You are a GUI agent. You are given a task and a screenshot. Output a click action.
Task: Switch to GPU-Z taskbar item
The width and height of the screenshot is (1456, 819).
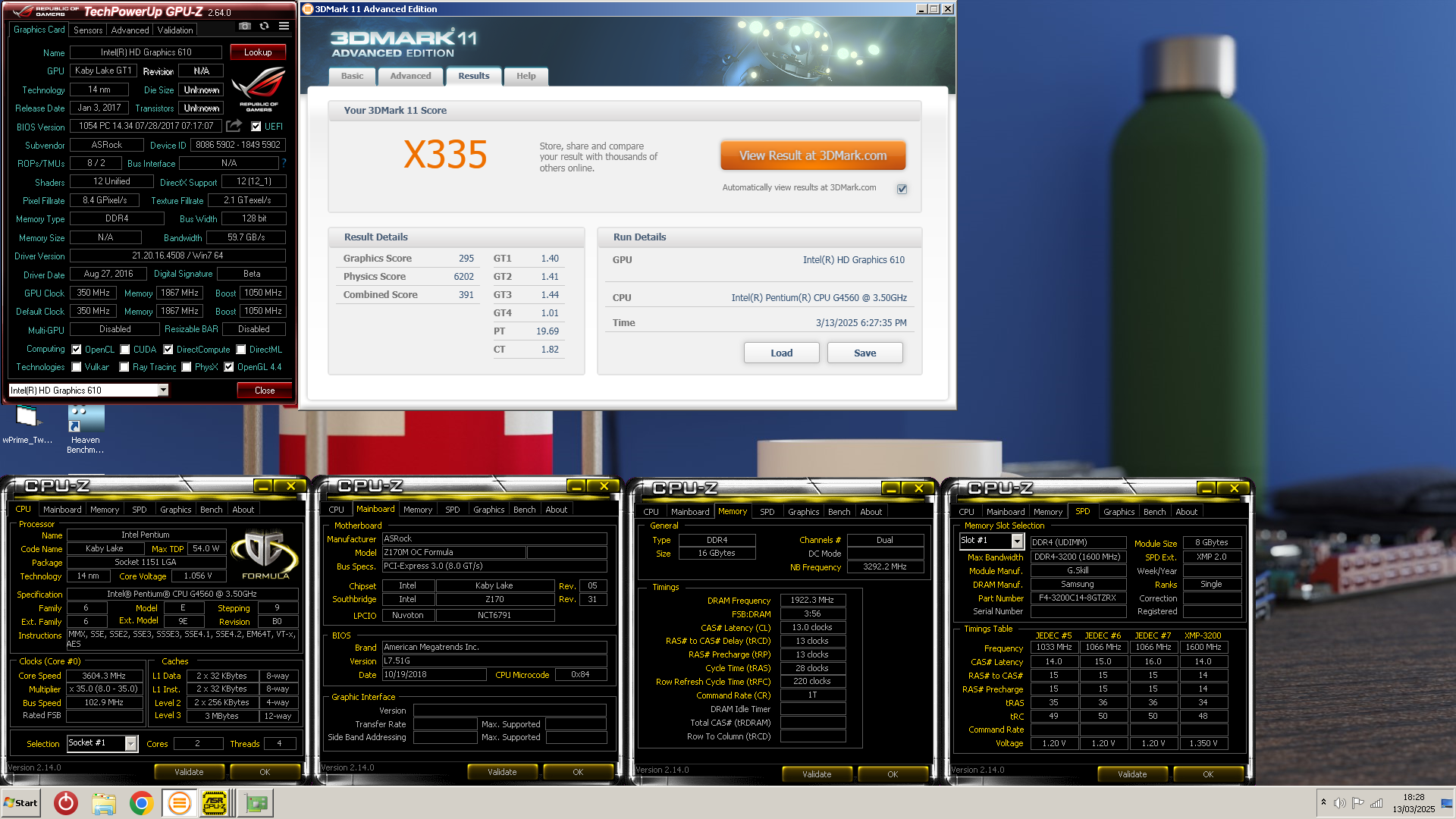[x=256, y=802]
